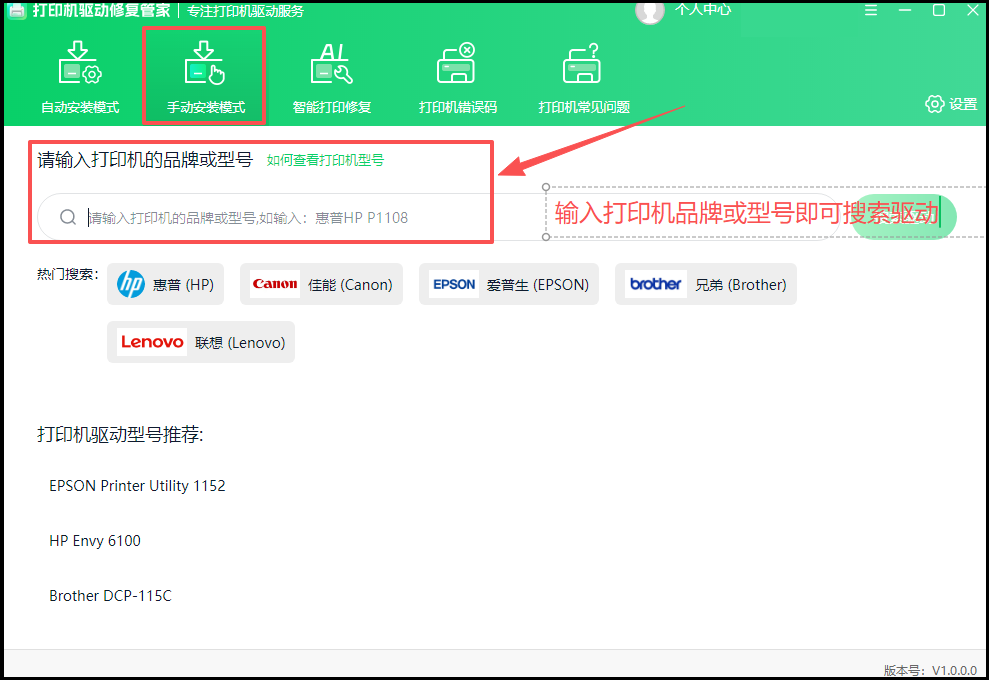The width and height of the screenshot is (989, 680).
Task: Click the magnifier icon in search box
Action: [x=68, y=217]
